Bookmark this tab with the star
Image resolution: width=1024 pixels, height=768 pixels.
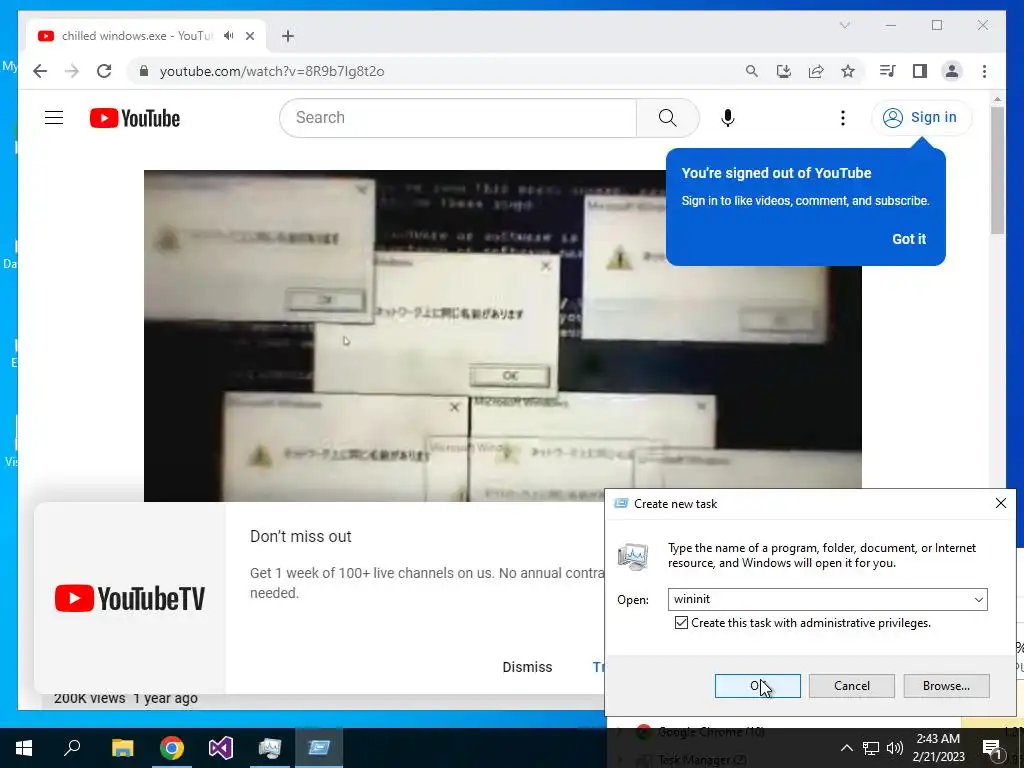(x=848, y=71)
